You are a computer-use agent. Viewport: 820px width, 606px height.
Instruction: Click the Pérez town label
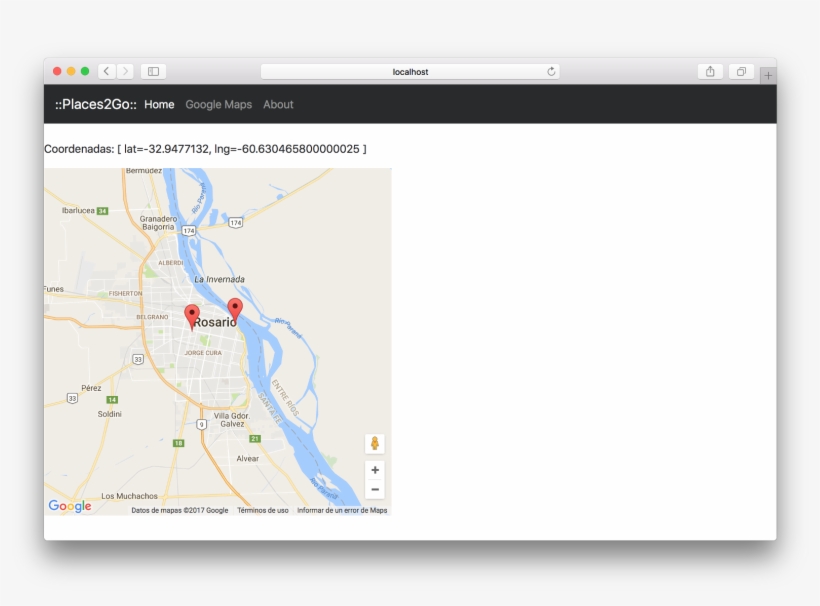91,388
